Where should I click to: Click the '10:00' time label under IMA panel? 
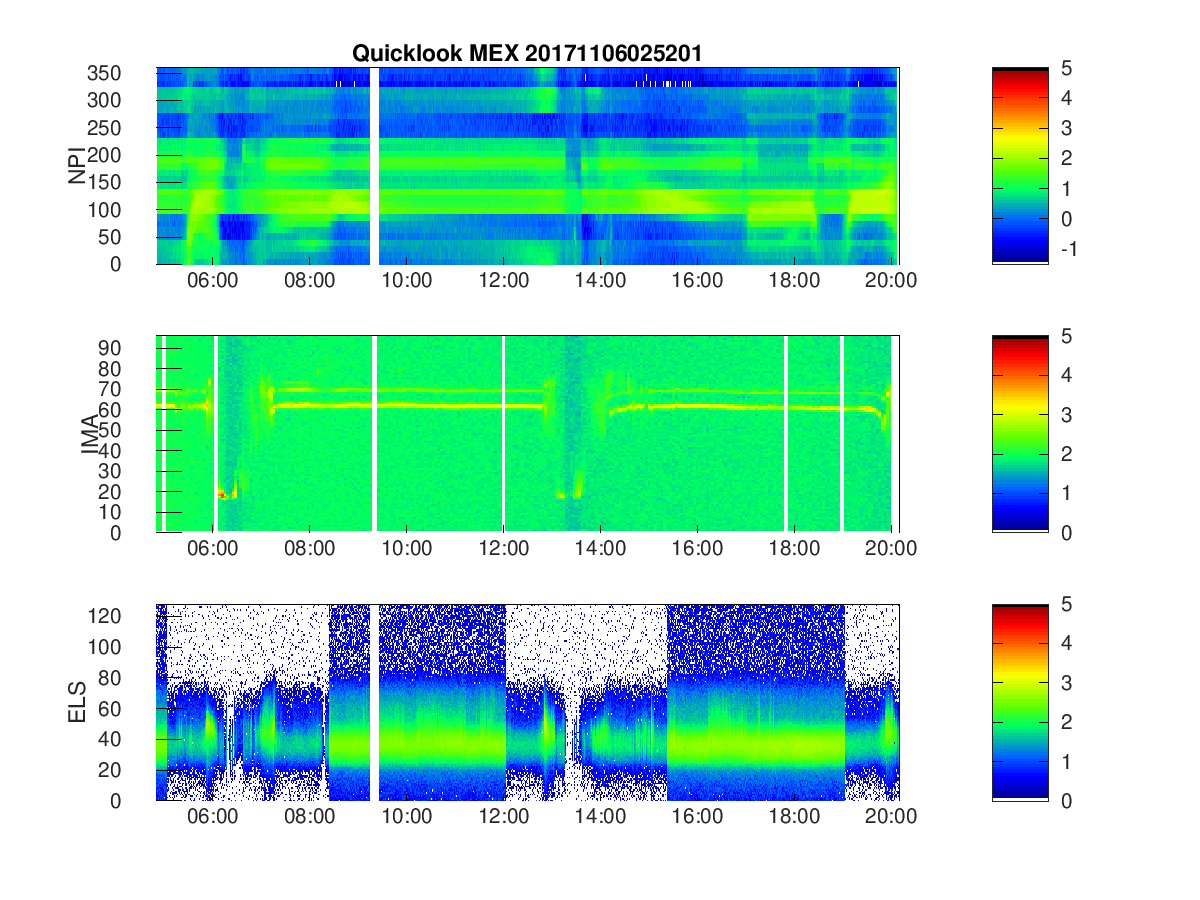tap(407, 549)
